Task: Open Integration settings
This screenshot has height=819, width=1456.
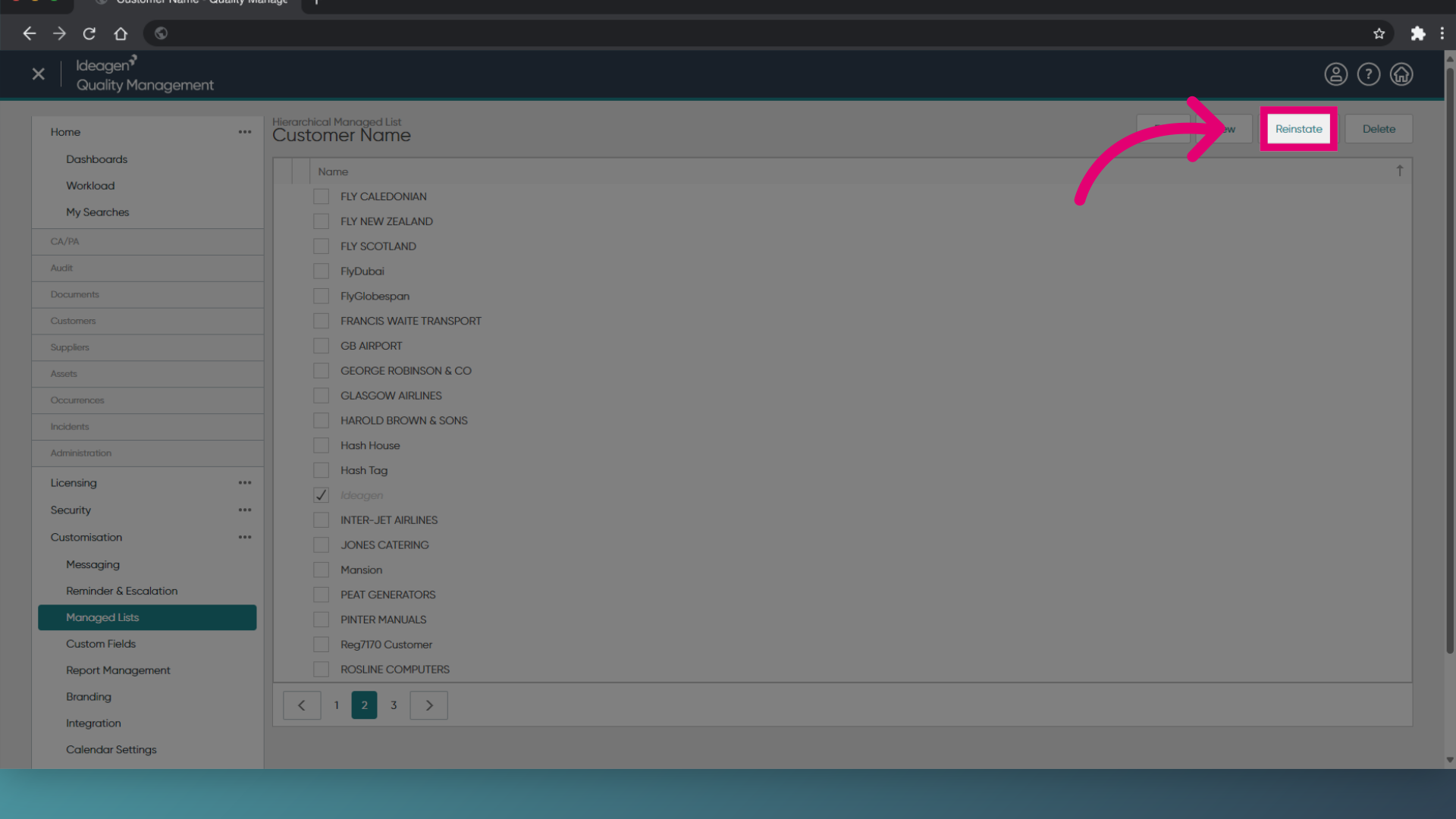Action: [93, 723]
